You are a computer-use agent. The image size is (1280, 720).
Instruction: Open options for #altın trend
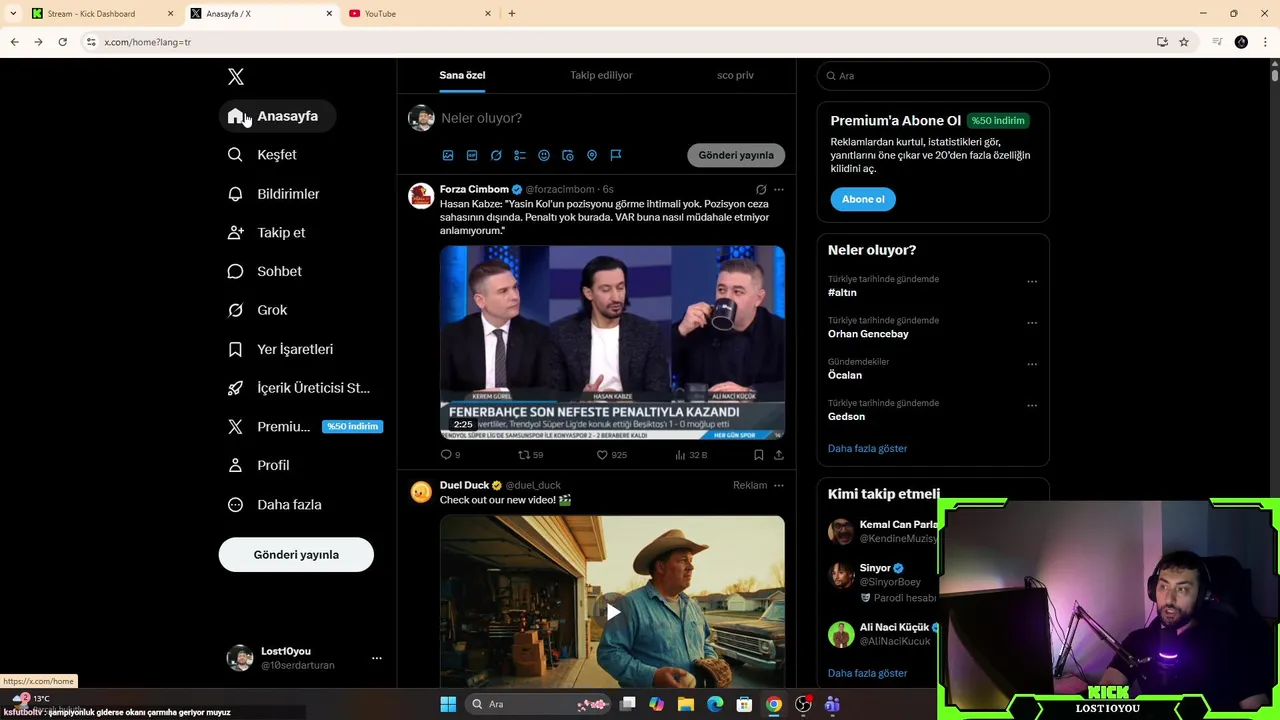coord(1032,282)
